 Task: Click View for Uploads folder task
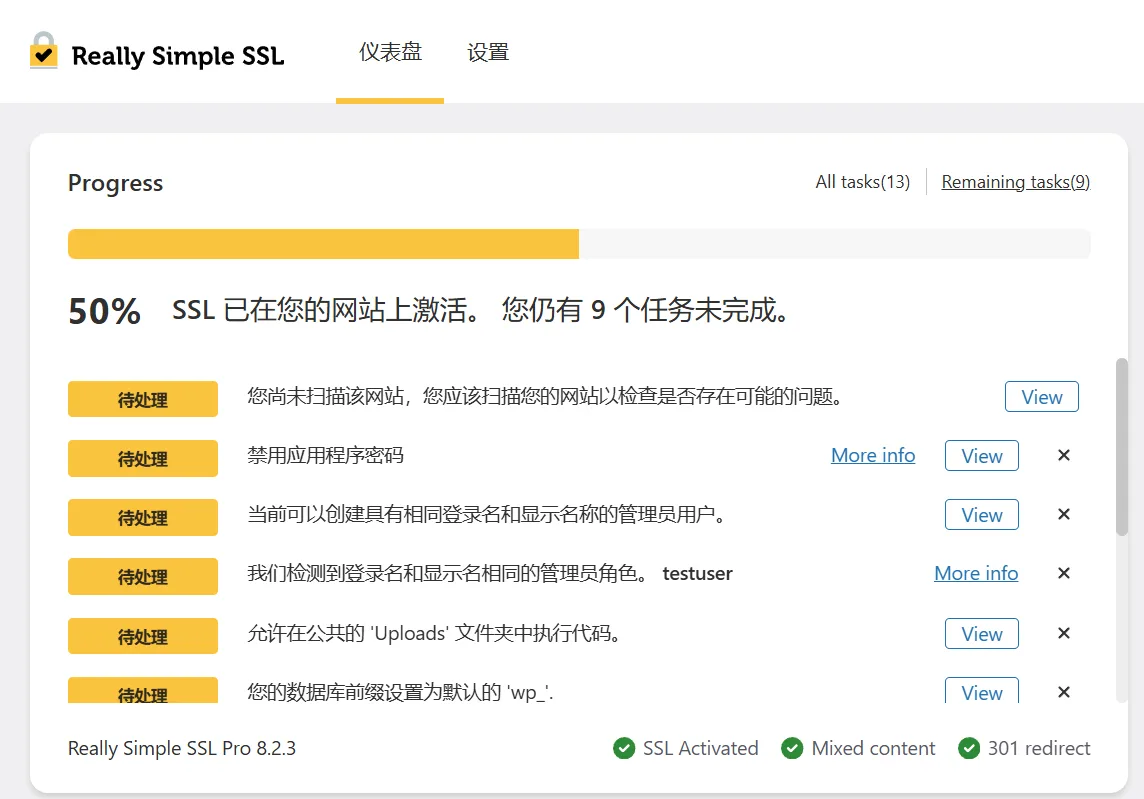click(981, 634)
